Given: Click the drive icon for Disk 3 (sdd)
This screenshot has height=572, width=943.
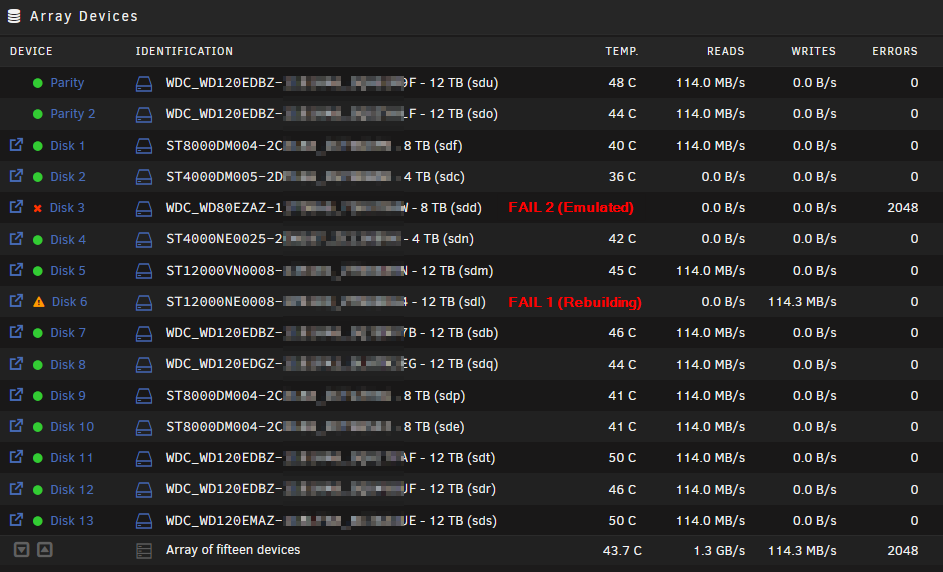Looking at the screenshot, I should tap(144, 209).
